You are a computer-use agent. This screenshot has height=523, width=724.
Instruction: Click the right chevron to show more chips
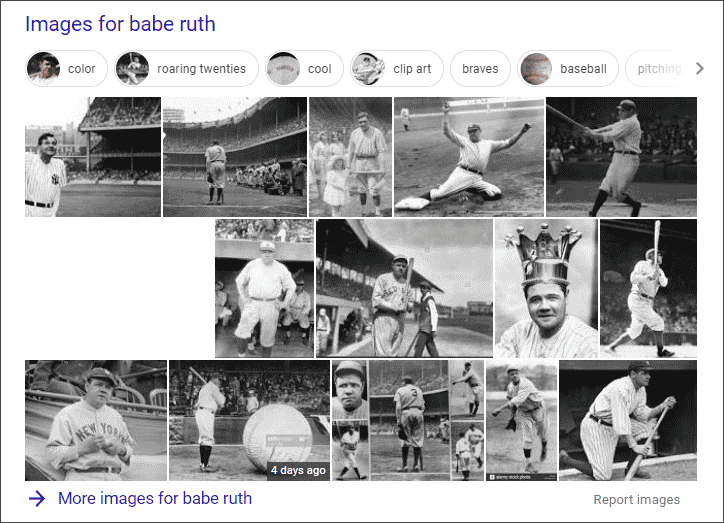(700, 68)
